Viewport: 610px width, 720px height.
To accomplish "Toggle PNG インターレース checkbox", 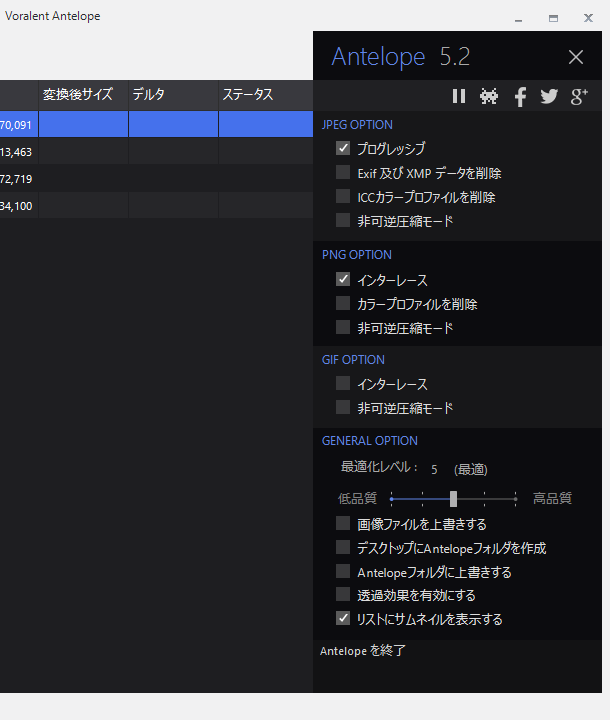I will pyautogui.click(x=343, y=279).
